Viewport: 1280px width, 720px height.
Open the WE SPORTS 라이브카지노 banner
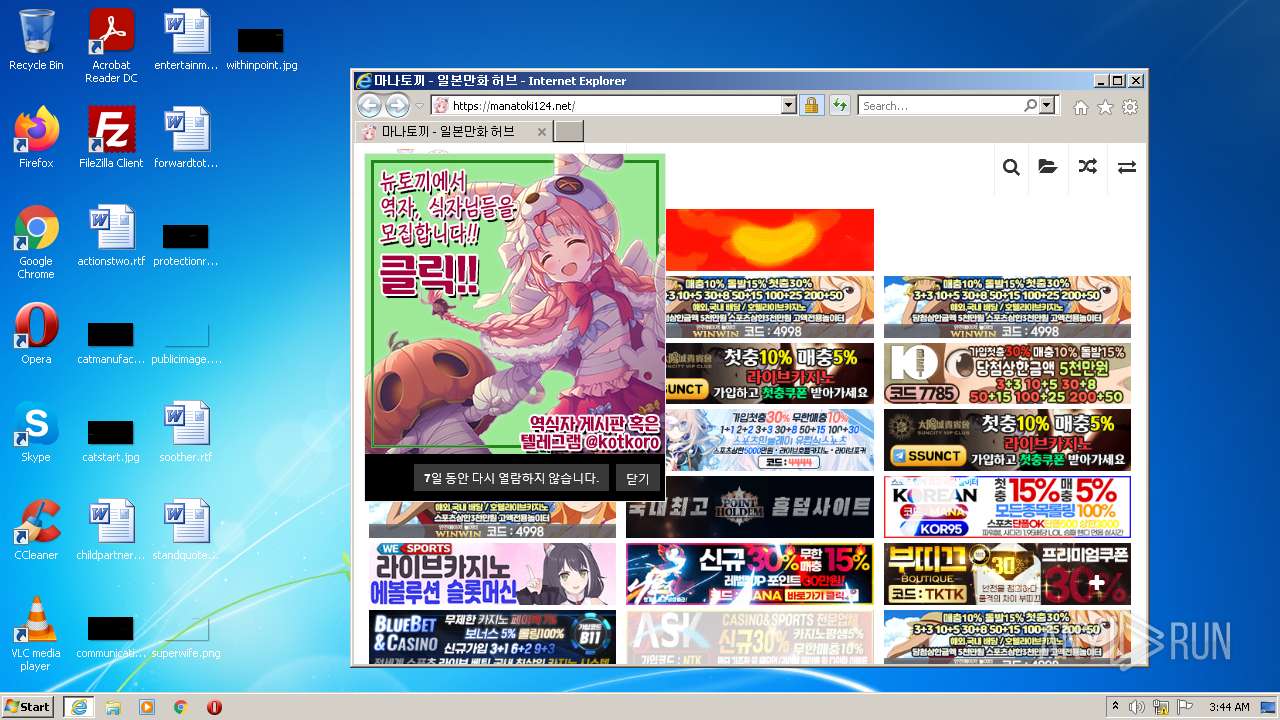(x=492, y=574)
